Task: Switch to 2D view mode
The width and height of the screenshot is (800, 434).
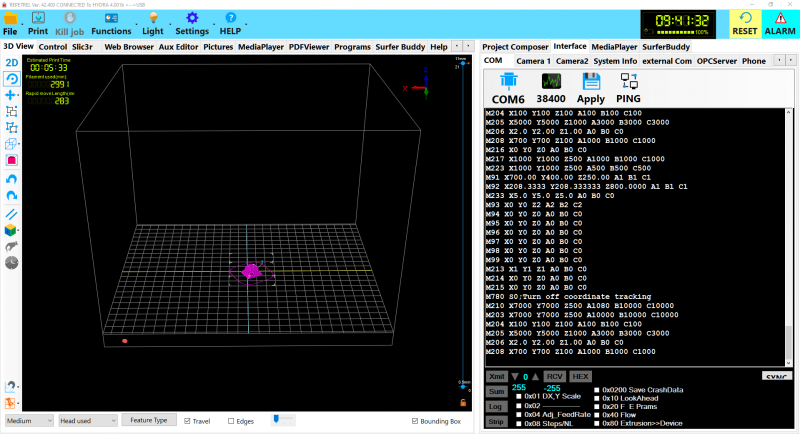Action: (x=11, y=63)
